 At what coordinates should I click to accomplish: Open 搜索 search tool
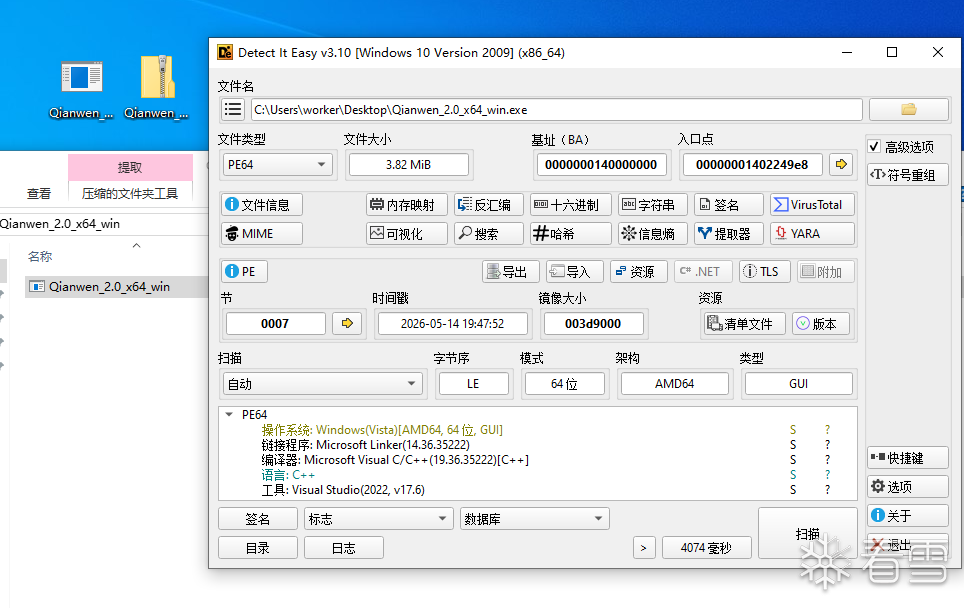coord(489,234)
